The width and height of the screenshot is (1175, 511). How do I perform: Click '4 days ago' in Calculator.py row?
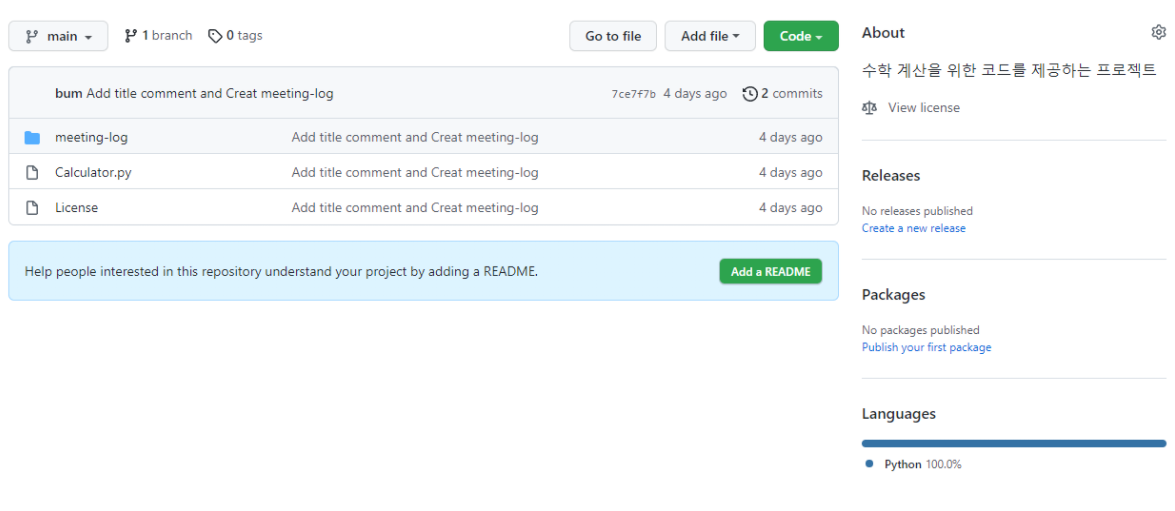coord(791,172)
